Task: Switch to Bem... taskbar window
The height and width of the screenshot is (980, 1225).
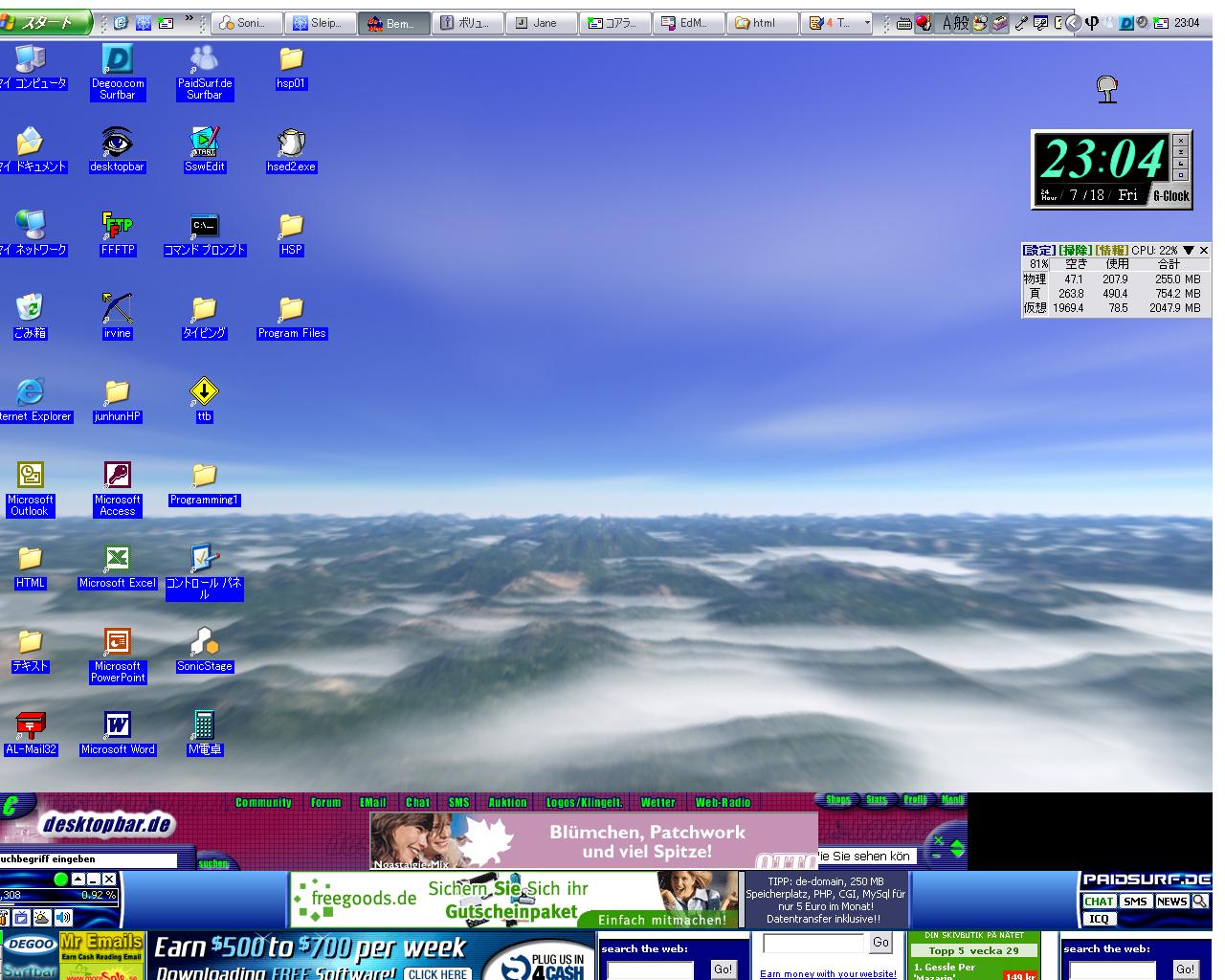Action: point(394,23)
